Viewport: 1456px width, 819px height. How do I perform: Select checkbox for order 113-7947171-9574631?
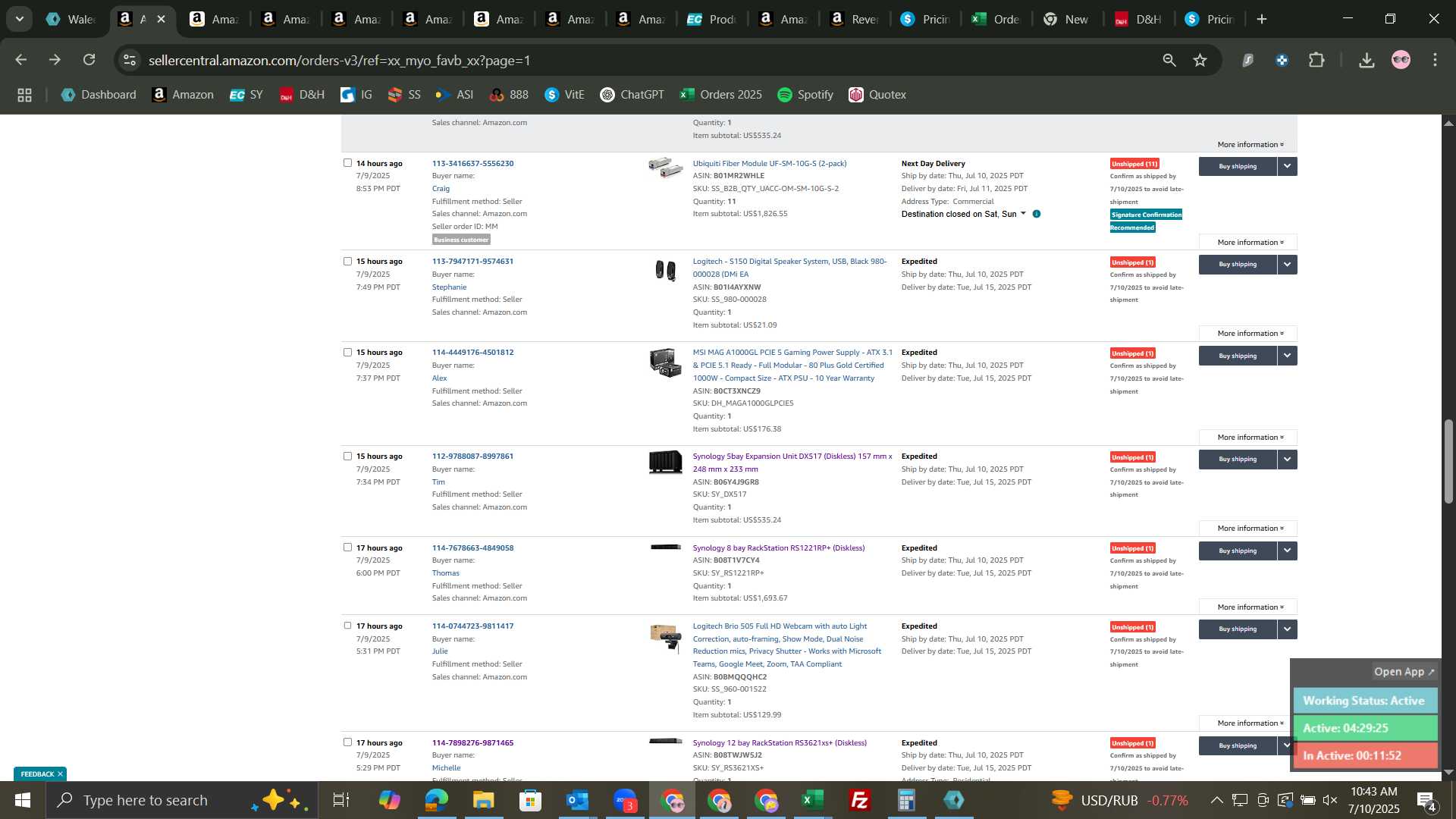click(347, 261)
